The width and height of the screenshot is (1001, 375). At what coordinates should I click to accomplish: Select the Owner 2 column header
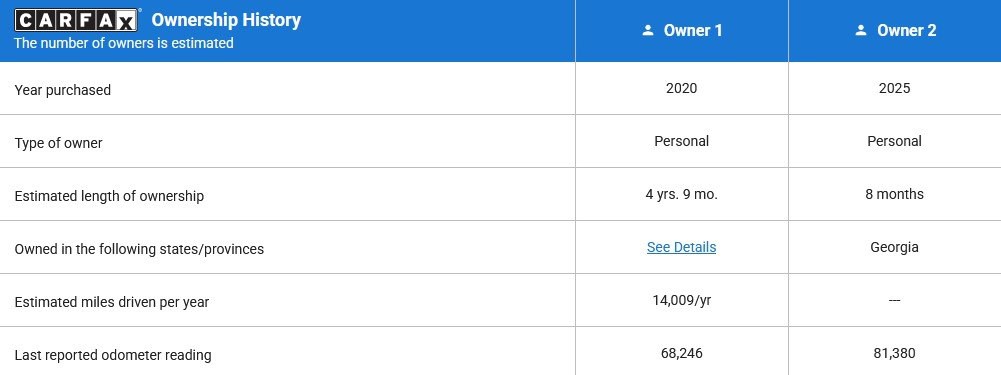[x=895, y=31]
